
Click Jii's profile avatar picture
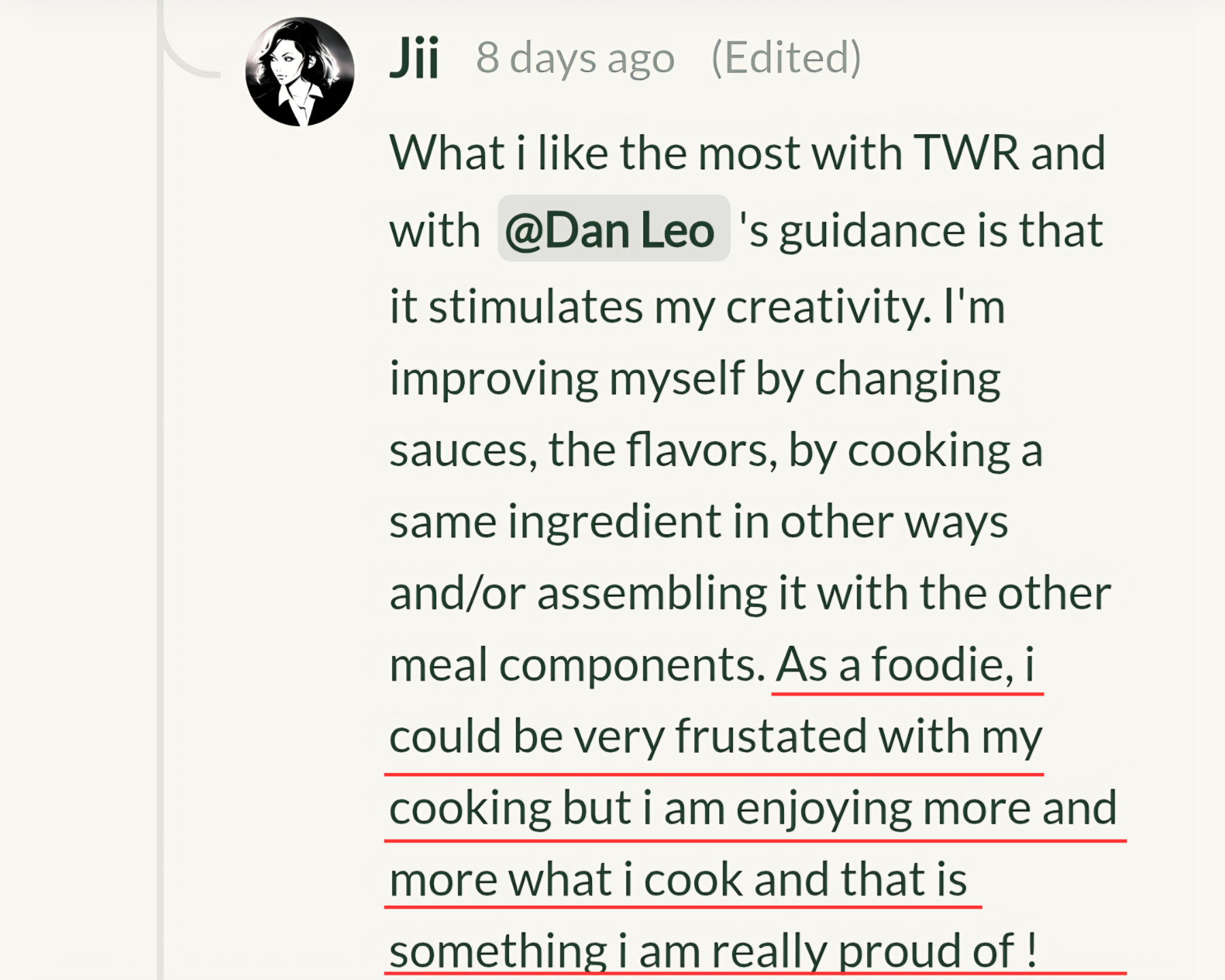click(299, 72)
